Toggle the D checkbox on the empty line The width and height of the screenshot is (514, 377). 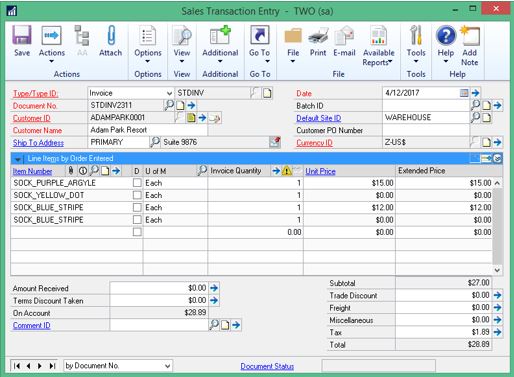click(137, 232)
